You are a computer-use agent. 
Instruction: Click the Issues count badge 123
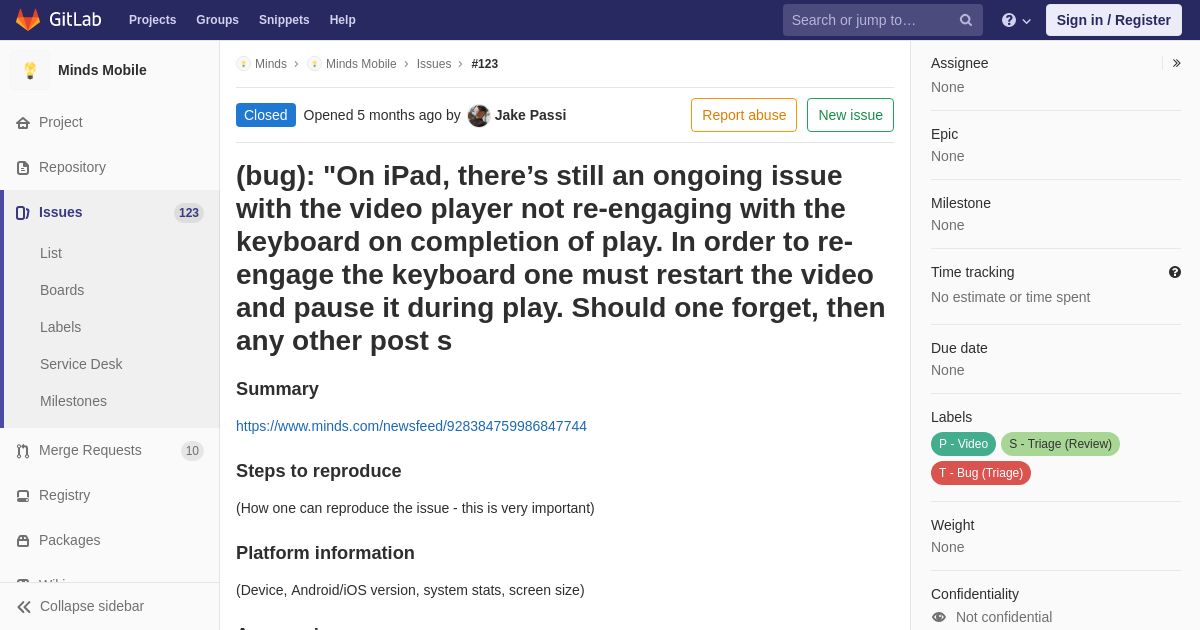coord(189,213)
